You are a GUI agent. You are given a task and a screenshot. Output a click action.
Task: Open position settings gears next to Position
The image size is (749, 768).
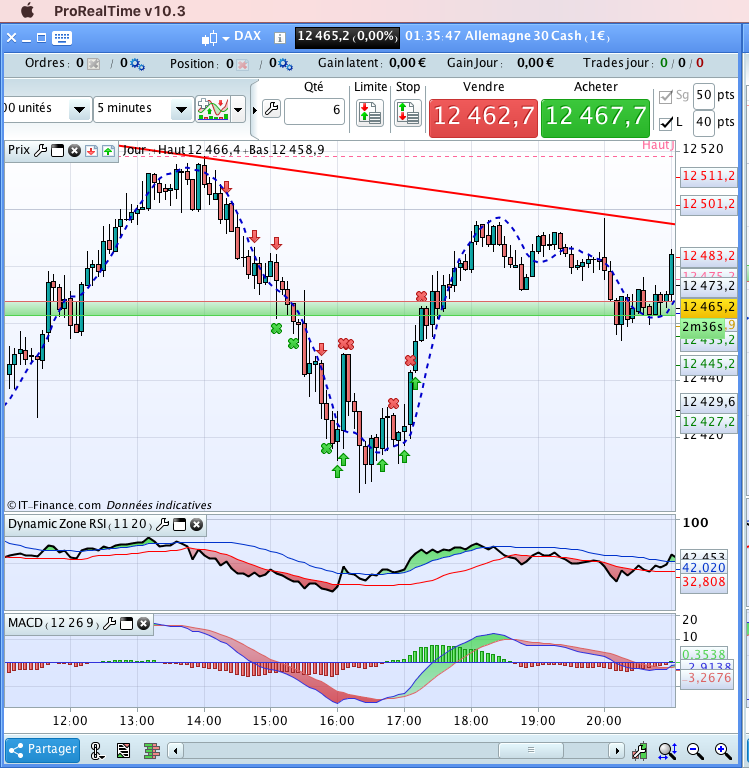click(286, 64)
